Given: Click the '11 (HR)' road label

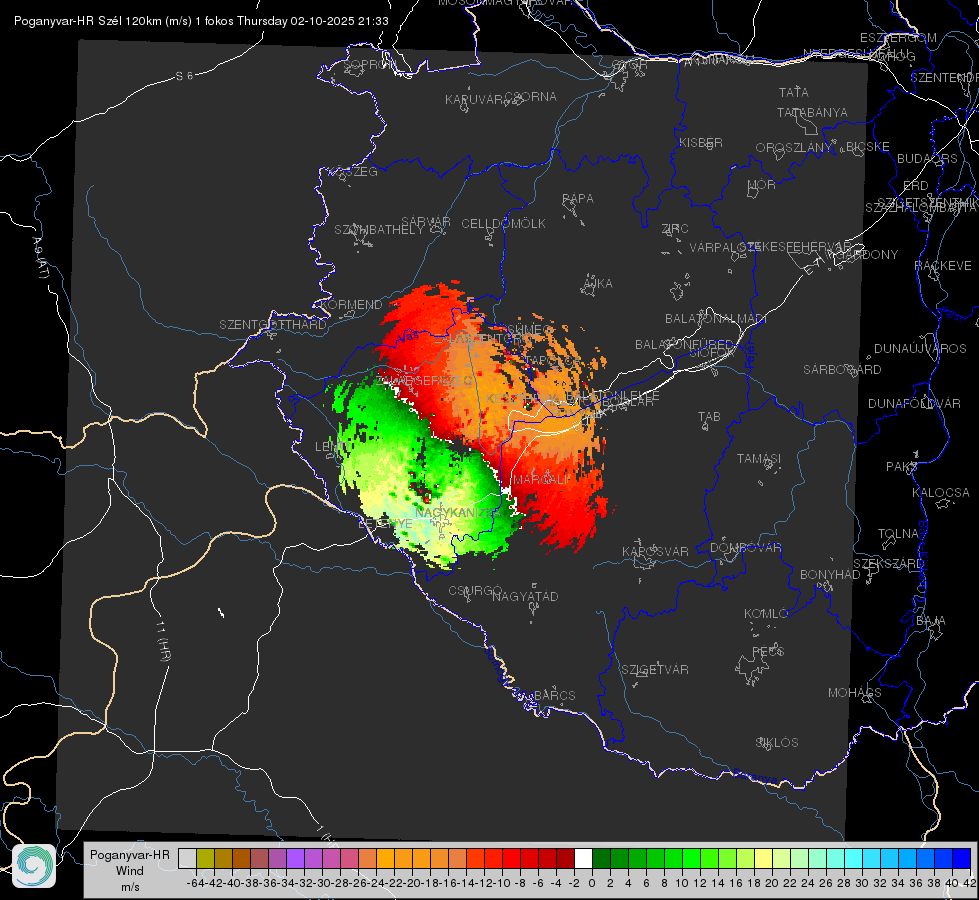Looking at the screenshot, I should pyautogui.click(x=162, y=641).
